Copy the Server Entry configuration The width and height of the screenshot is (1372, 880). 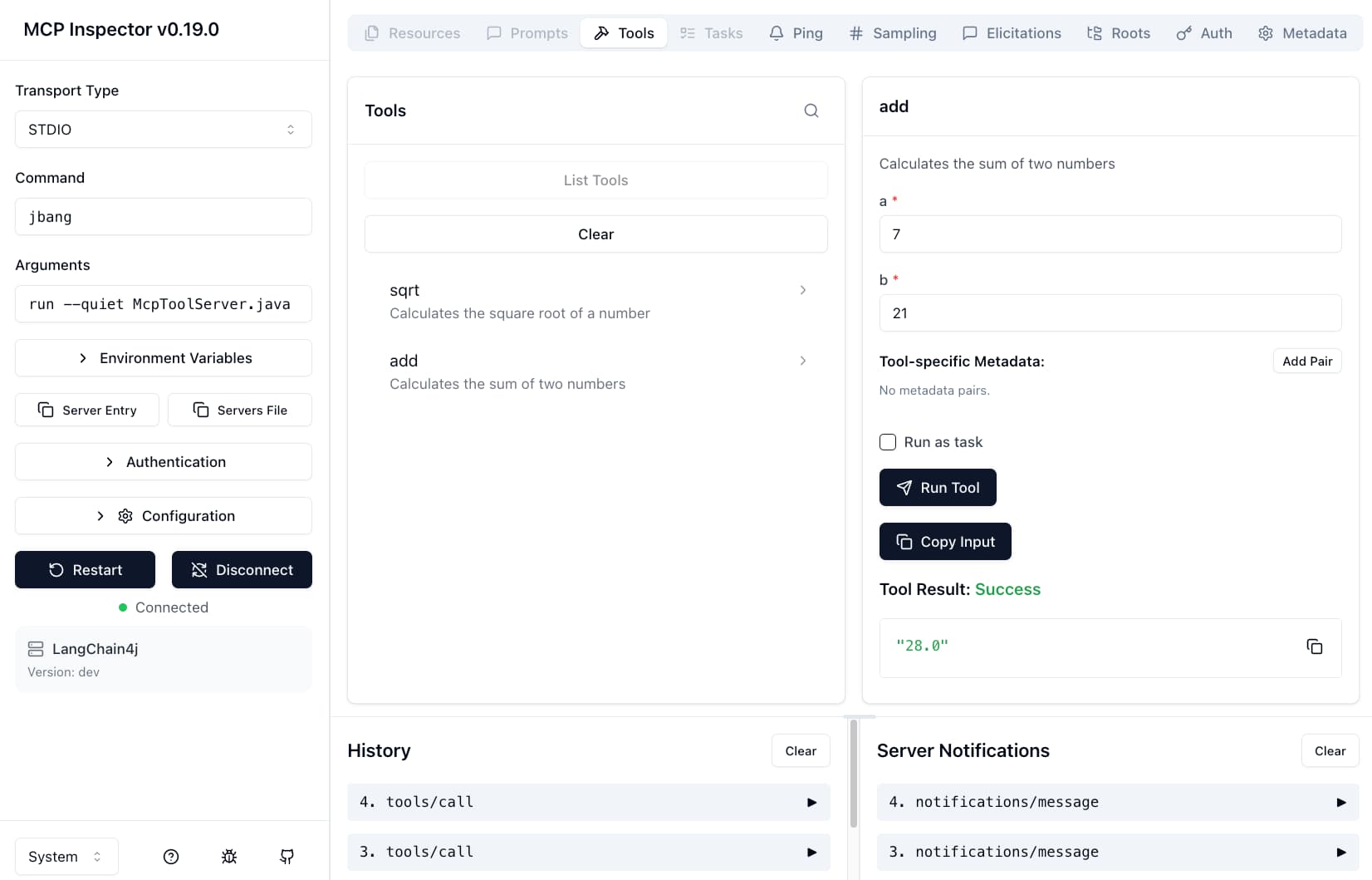click(x=87, y=410)
